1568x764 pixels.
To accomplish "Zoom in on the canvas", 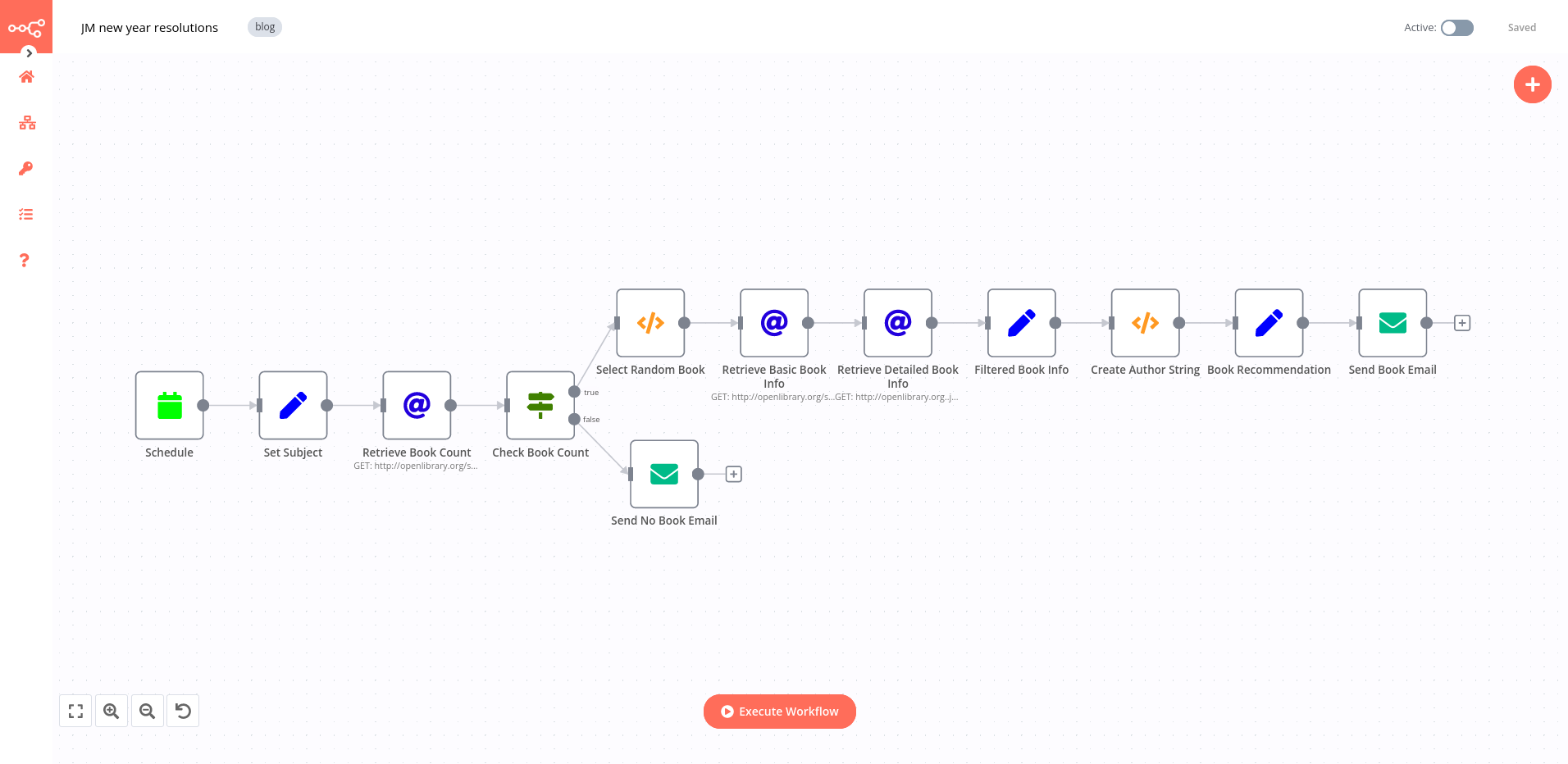I will point(112,711).
